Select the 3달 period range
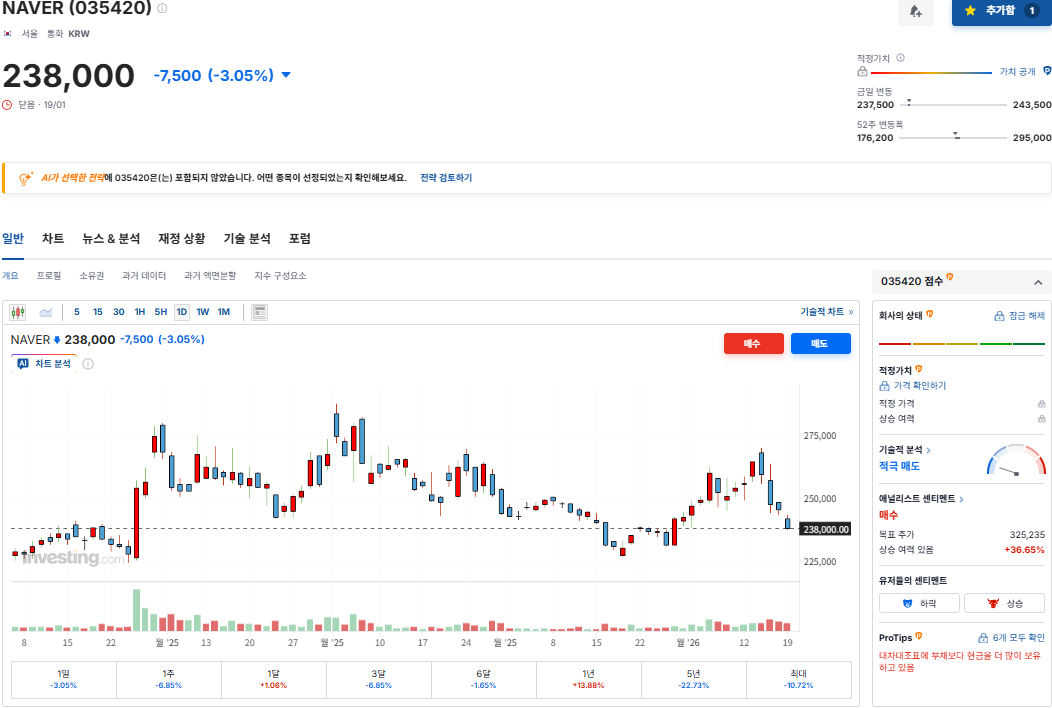 tap(378, 679)
